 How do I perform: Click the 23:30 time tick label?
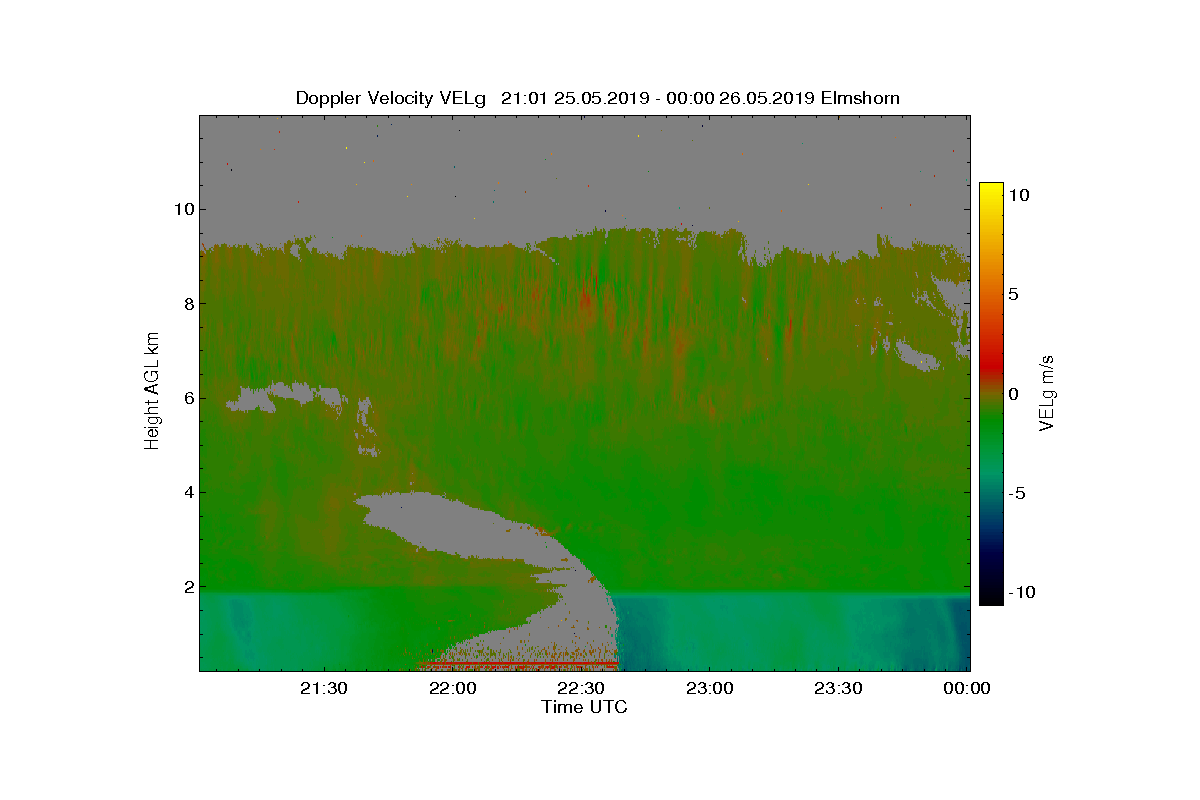pos(839,688)
